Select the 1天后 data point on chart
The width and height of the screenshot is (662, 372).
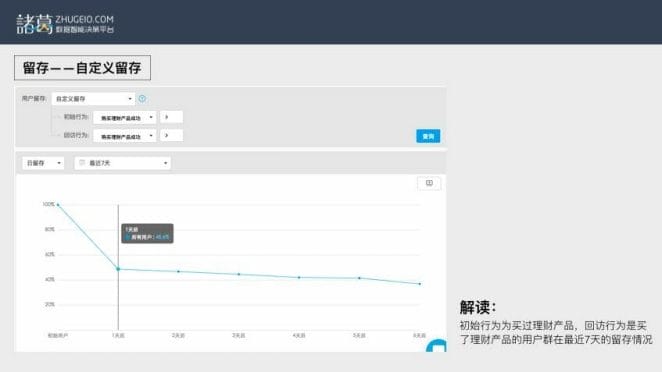[118, 269]
